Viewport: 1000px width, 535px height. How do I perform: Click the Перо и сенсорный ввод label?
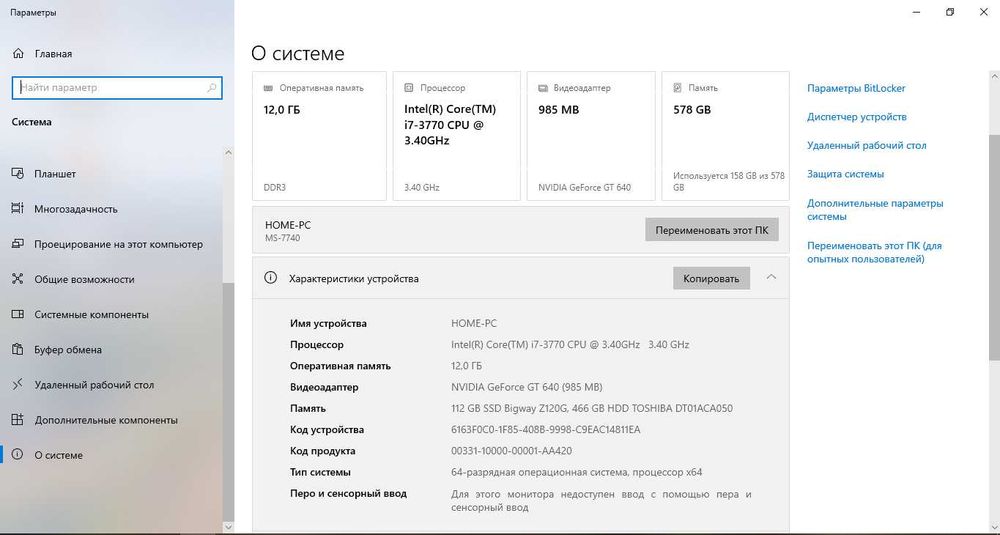[x=348, y=494]
